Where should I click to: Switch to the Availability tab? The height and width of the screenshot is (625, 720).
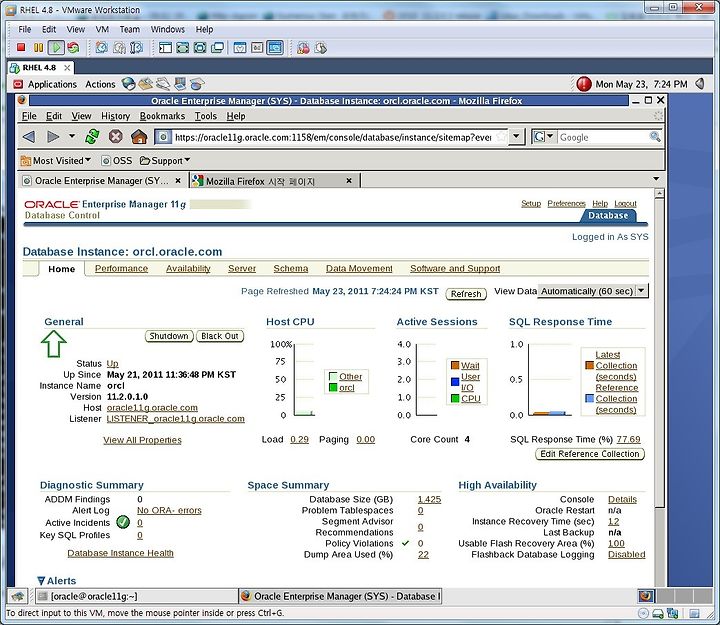point(188,269)
